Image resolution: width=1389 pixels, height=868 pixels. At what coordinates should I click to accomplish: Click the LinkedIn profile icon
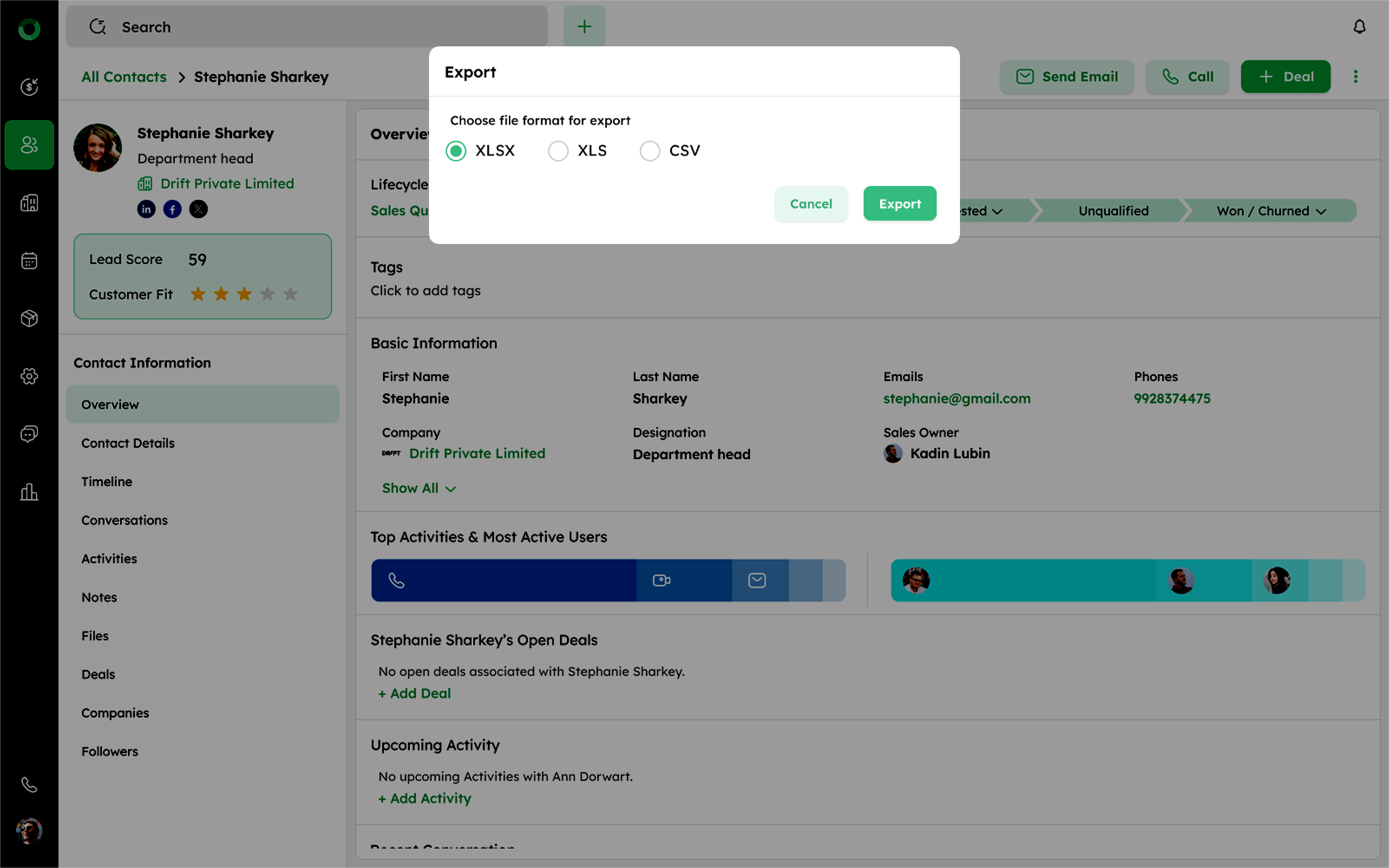(x=146, y=209)
